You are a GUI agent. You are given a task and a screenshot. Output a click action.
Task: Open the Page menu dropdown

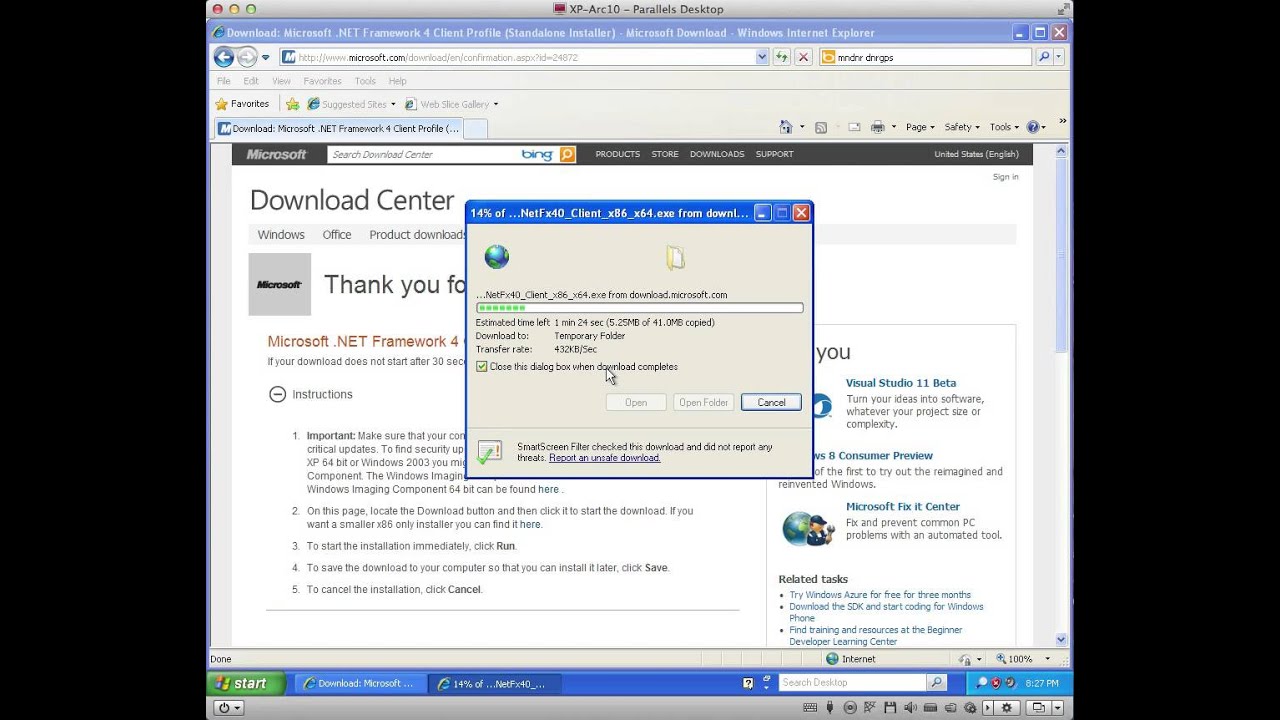[920, 127]
